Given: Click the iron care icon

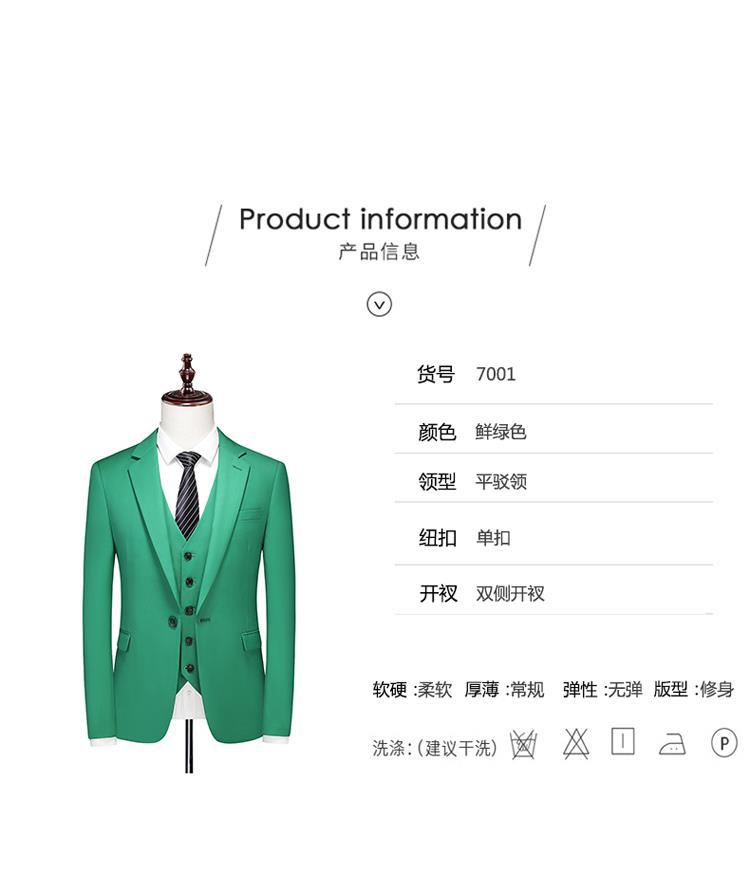Looking at the screenshot, I should [672, 743].
